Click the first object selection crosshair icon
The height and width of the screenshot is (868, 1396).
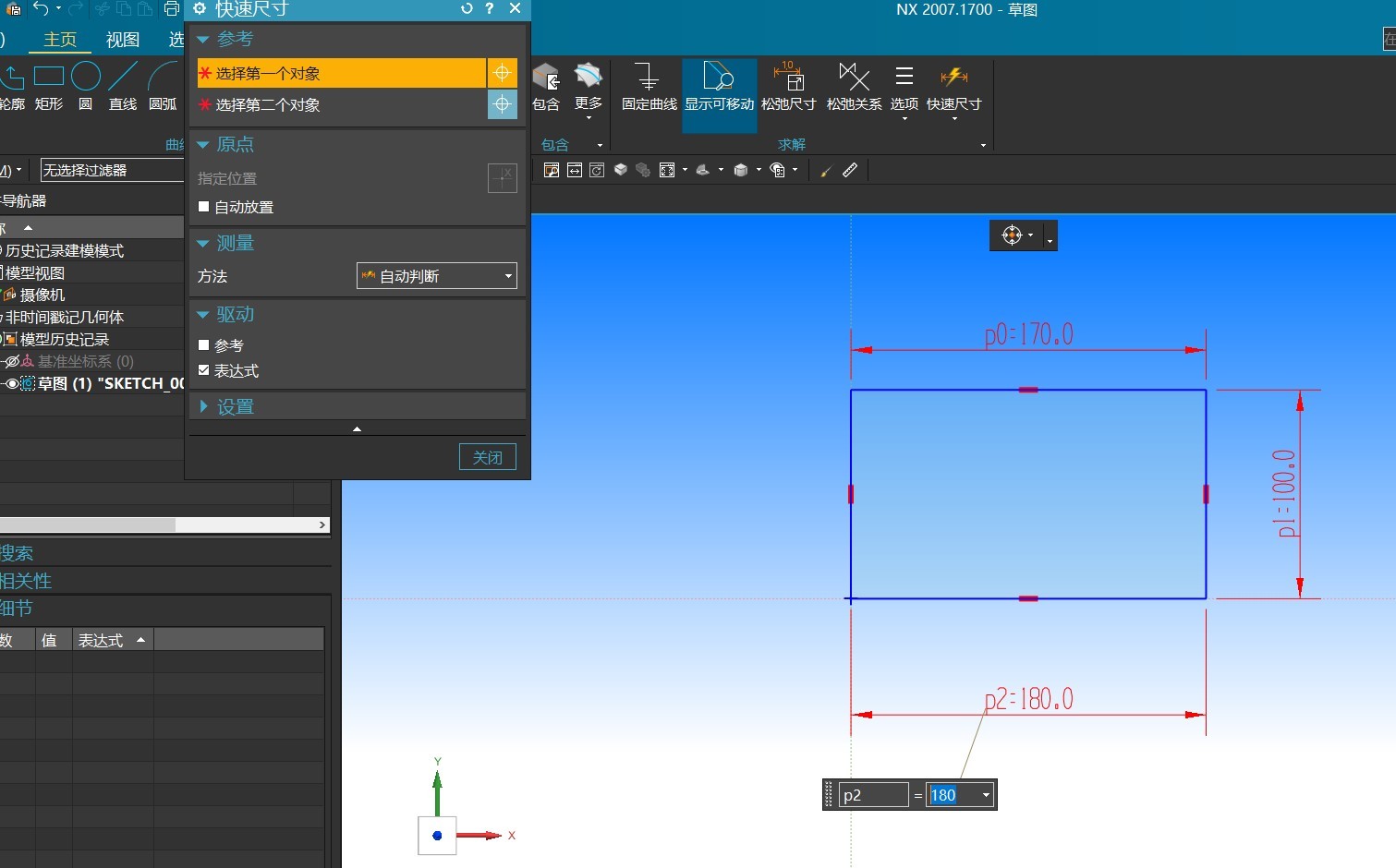pos(502,73)
